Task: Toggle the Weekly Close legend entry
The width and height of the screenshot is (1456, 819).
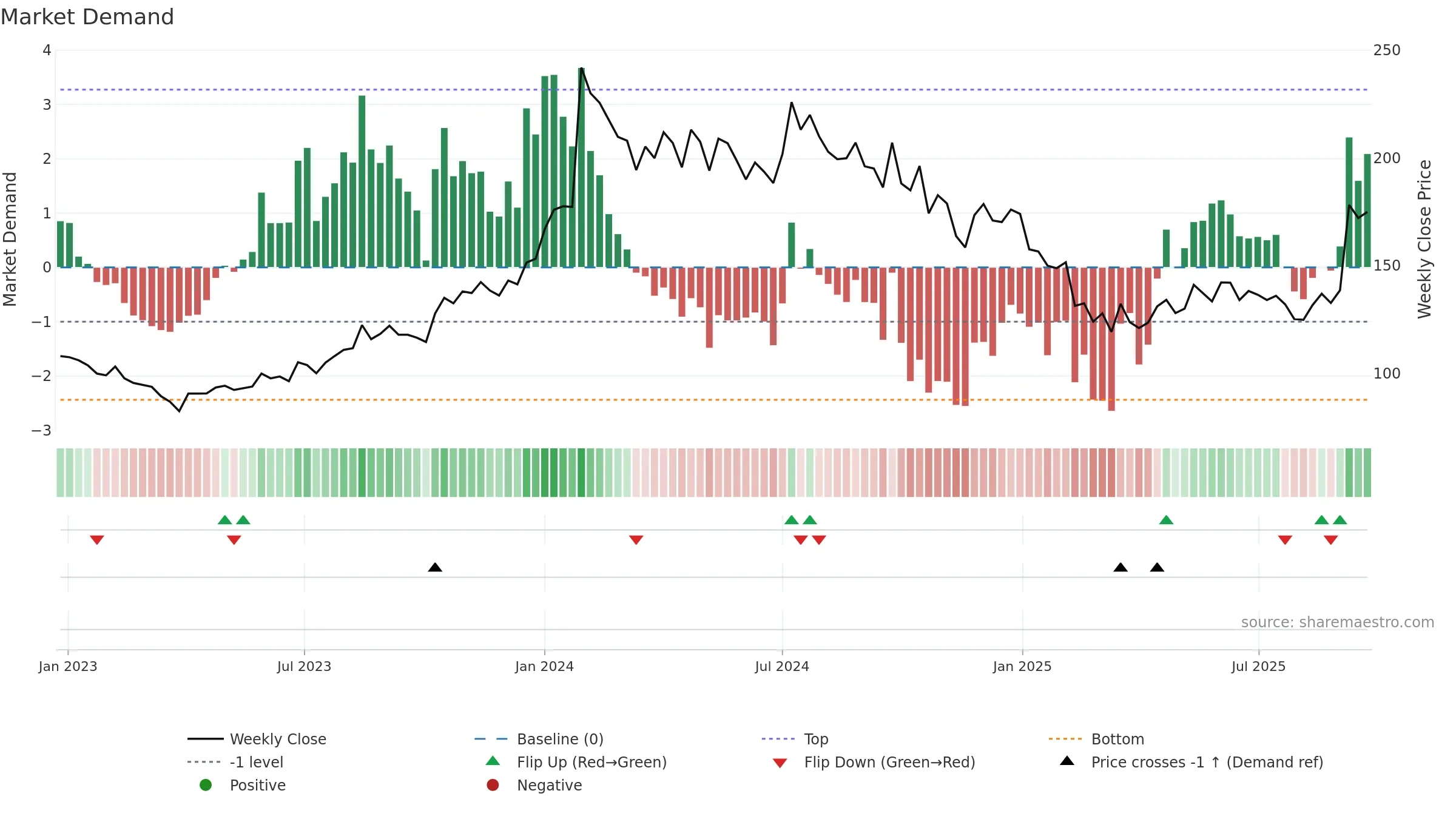Action: 257,739
